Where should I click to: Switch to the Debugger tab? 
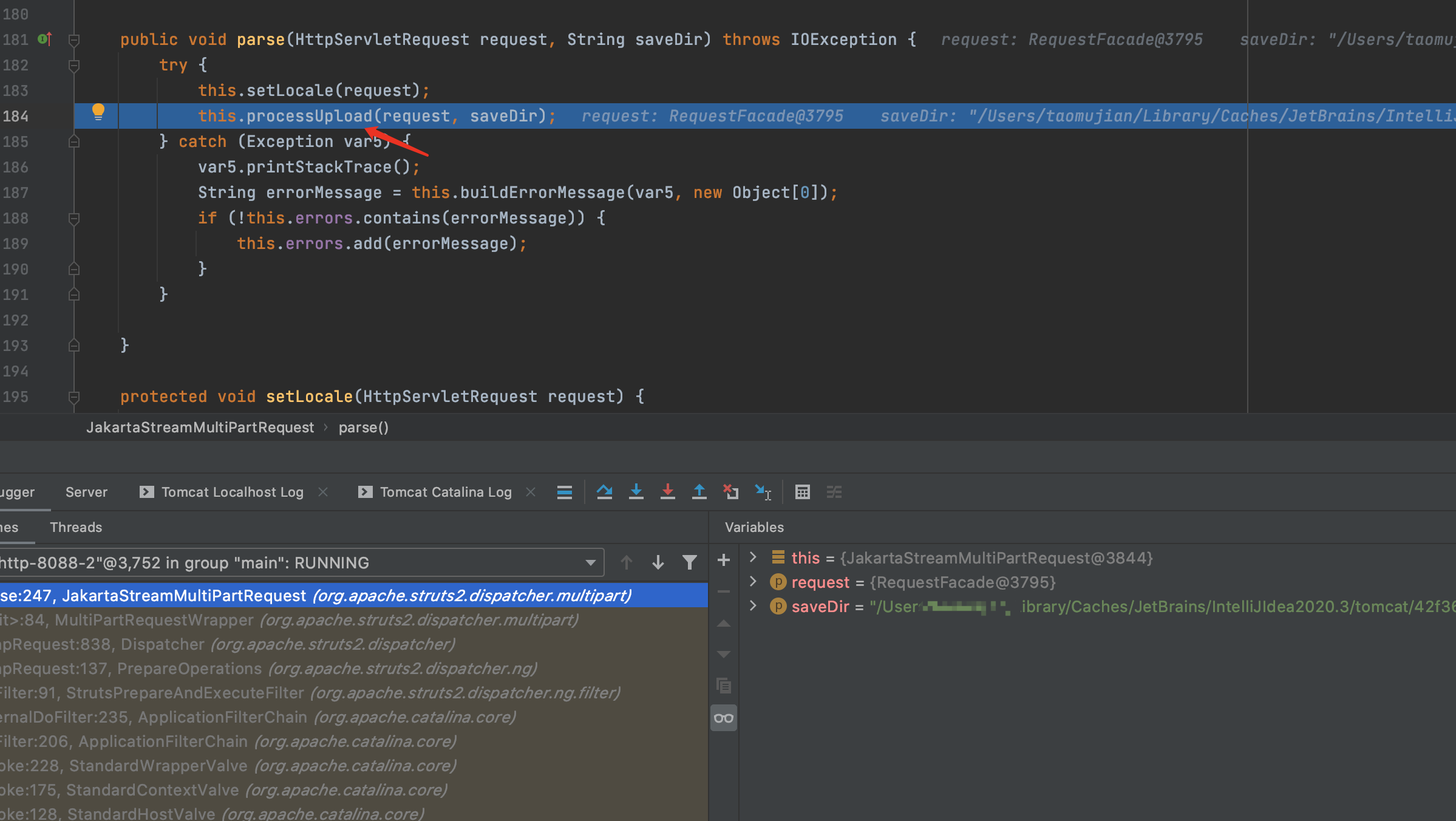point(17,492)
